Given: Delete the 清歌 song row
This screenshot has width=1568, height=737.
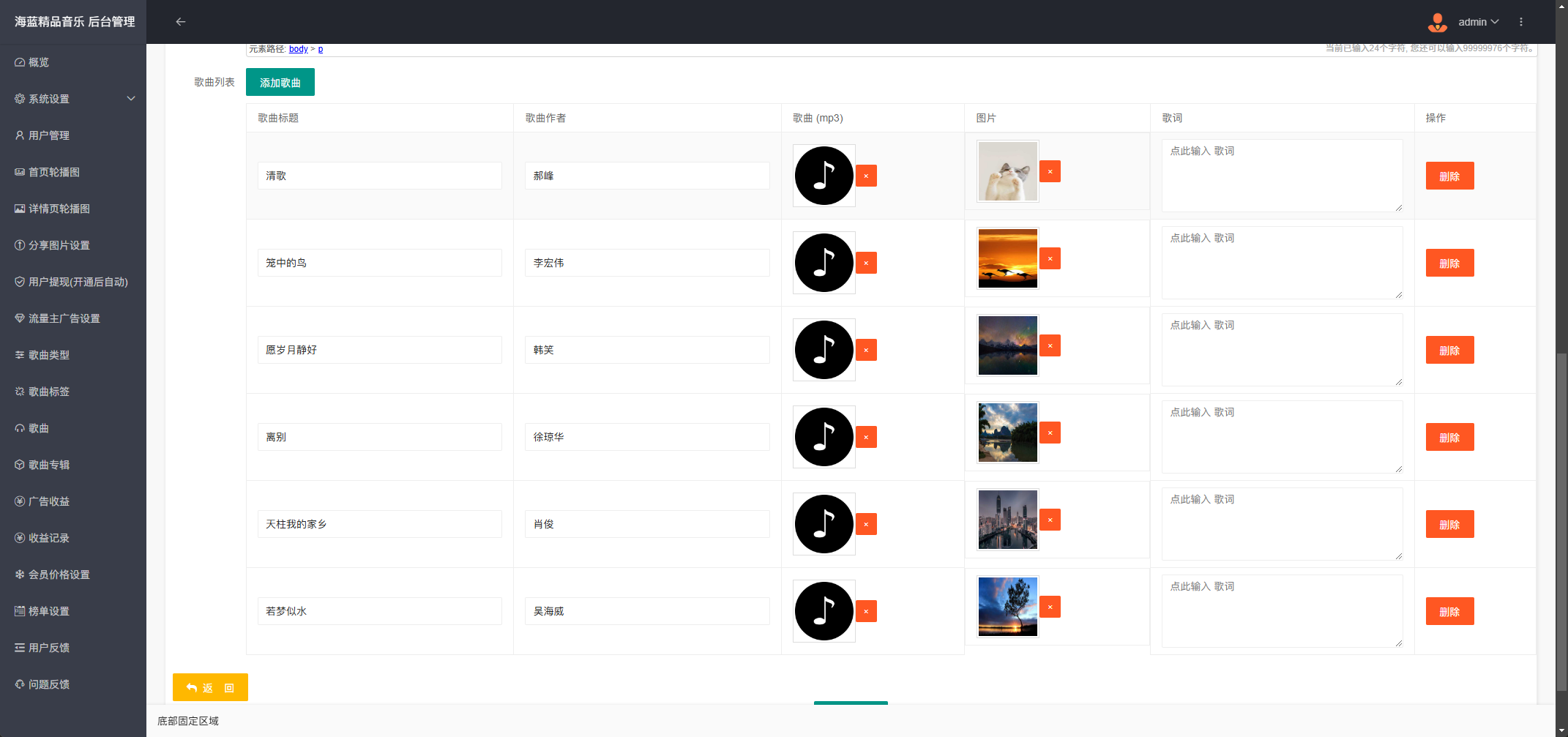Looking at the screenshot, I should coord(1449,176).
